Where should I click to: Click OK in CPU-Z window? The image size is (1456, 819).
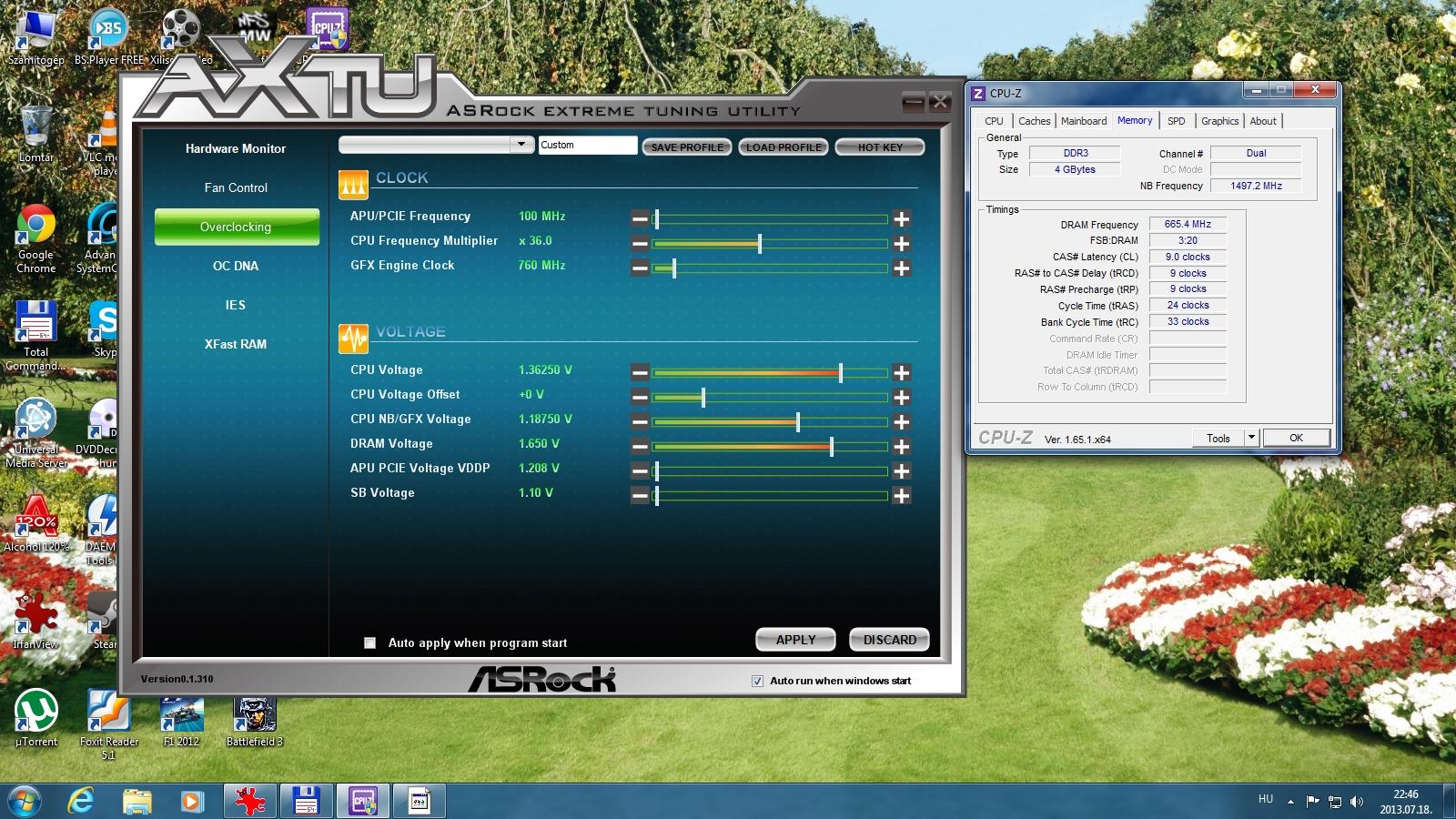coord(1296,438)
